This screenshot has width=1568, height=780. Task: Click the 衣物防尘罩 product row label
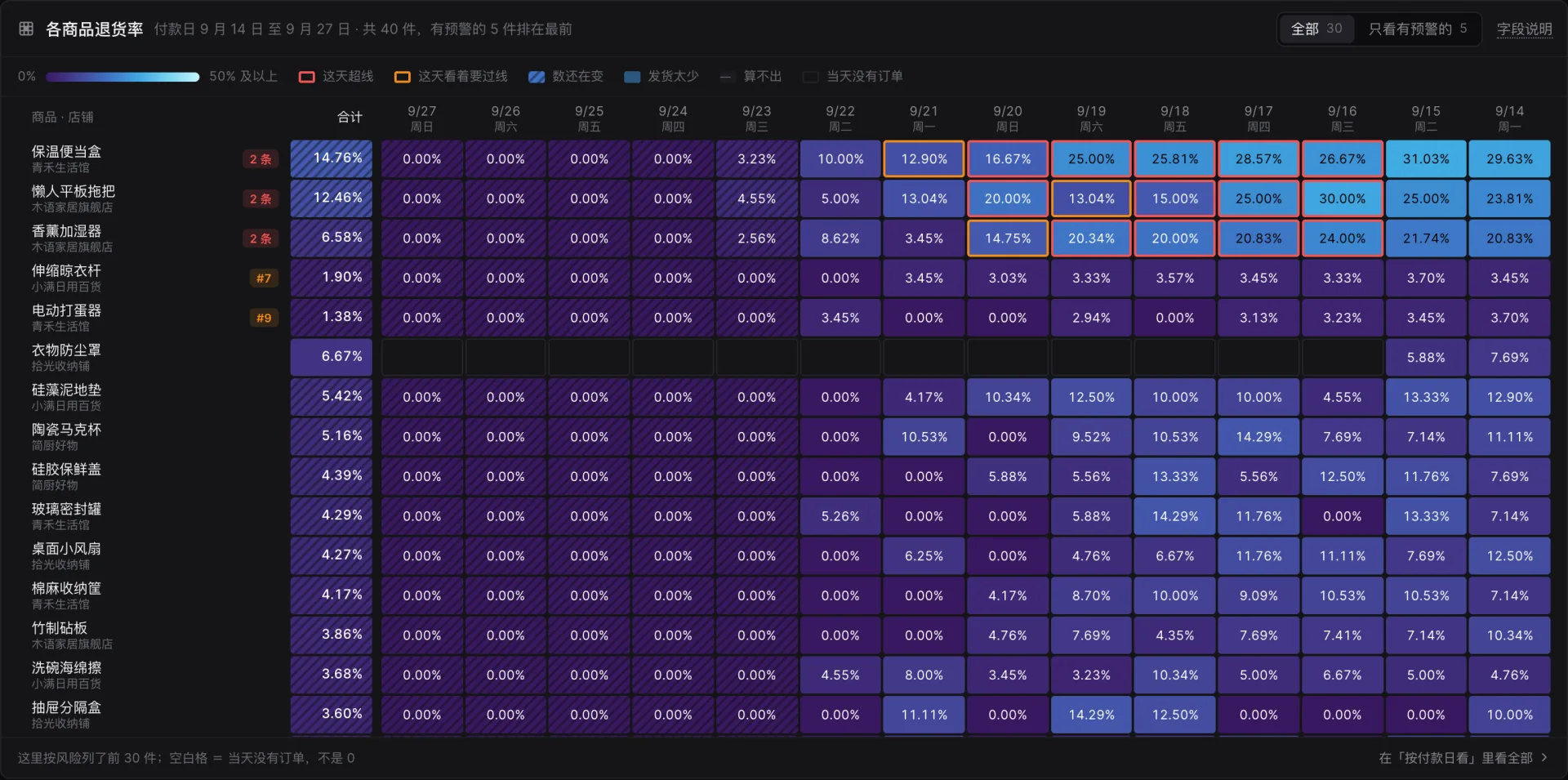coord(66,350)
